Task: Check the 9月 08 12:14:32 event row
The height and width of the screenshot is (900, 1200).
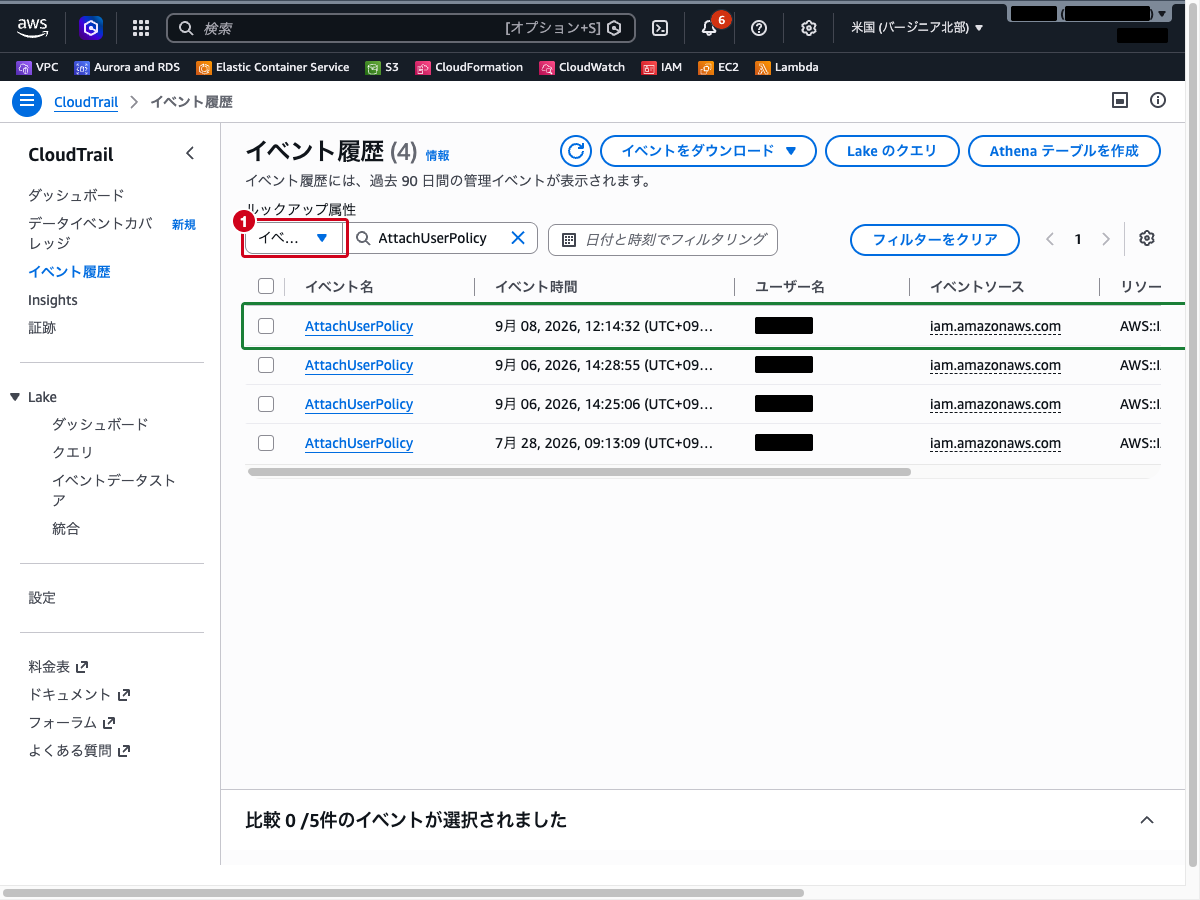Action: pyautogui.click(x=266, y=326)
